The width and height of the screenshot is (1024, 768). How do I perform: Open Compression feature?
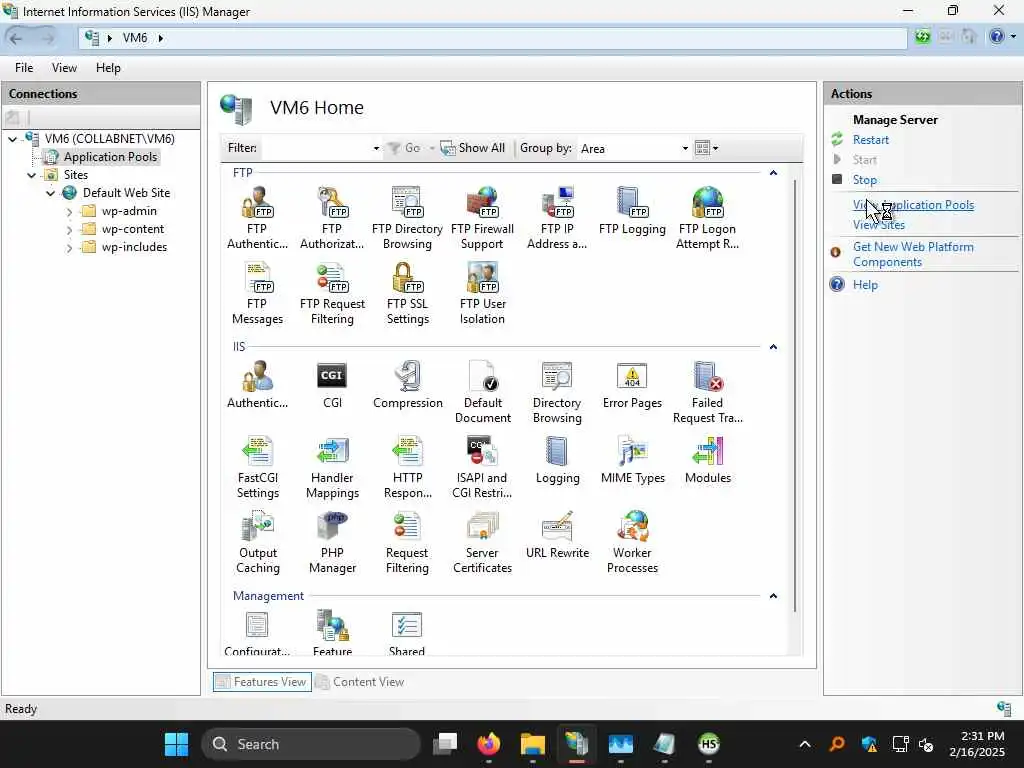408,385
